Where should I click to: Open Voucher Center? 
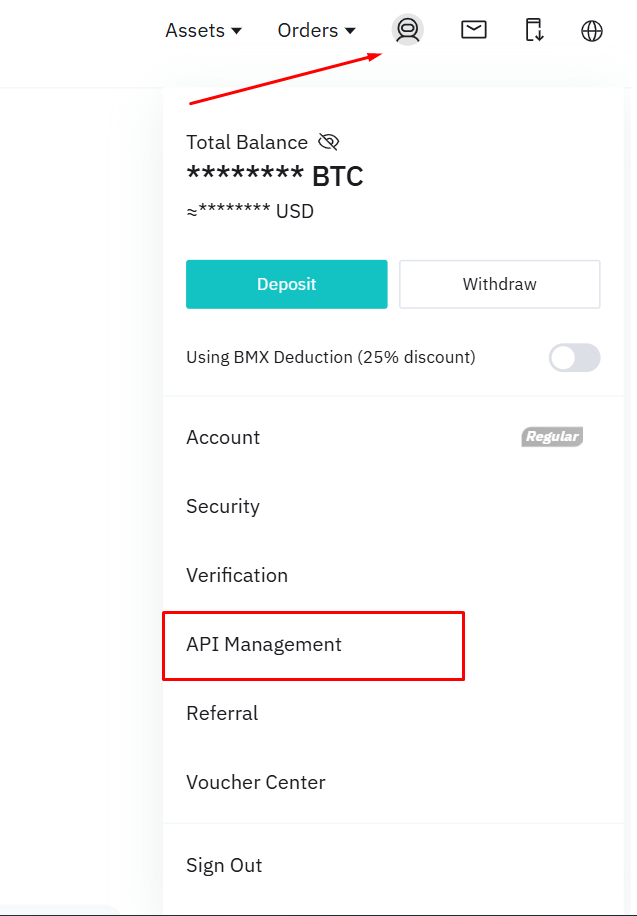coord(256,782)
